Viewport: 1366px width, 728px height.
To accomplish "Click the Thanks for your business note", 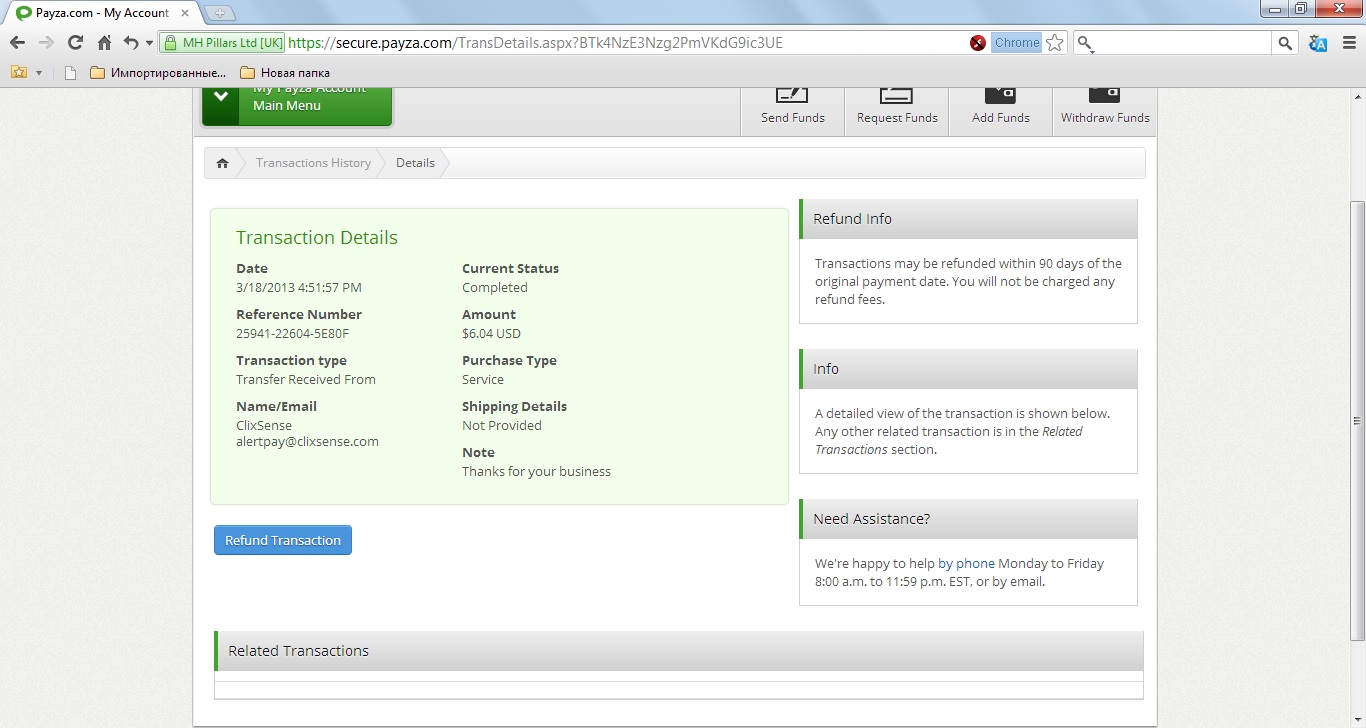I will (536, 472).
